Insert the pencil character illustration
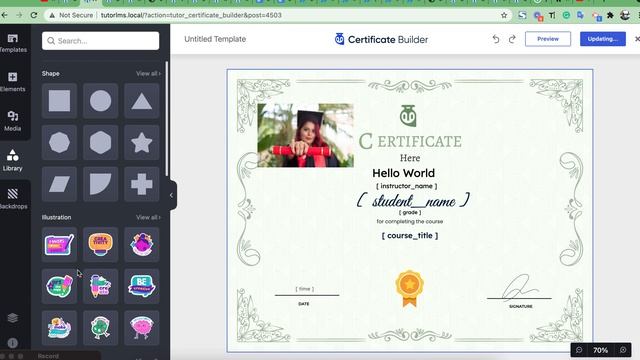Image resolution: width=640 pixels, height=360 pixels. point(100,286)
